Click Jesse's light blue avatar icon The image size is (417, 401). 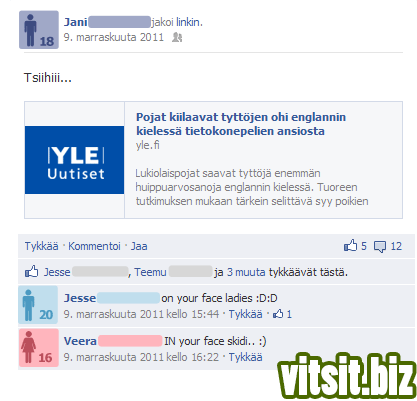coord(38,305)
